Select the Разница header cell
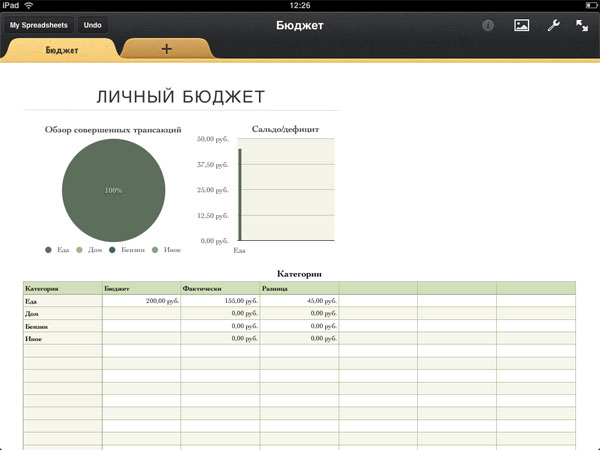Viewport: 600px width, 450px height. click(299, 289)
